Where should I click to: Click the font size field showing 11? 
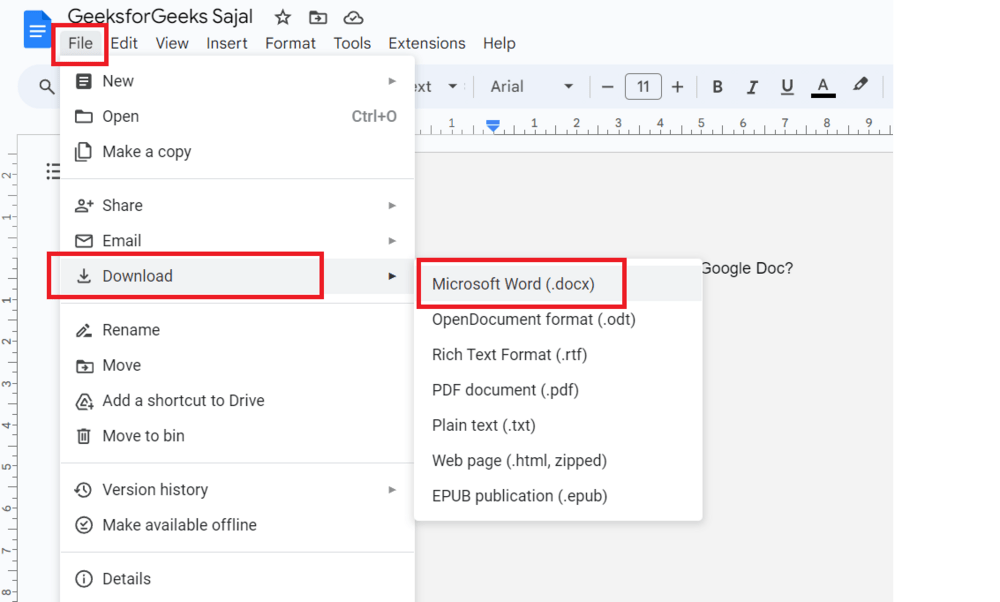point(643,86)
